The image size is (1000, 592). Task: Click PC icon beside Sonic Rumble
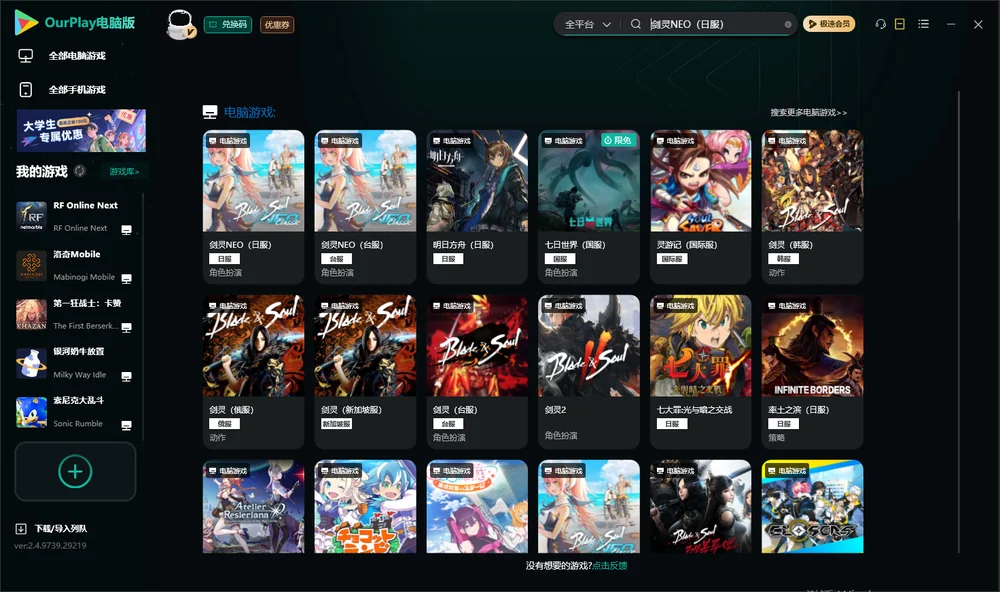[x=126, y=426]
